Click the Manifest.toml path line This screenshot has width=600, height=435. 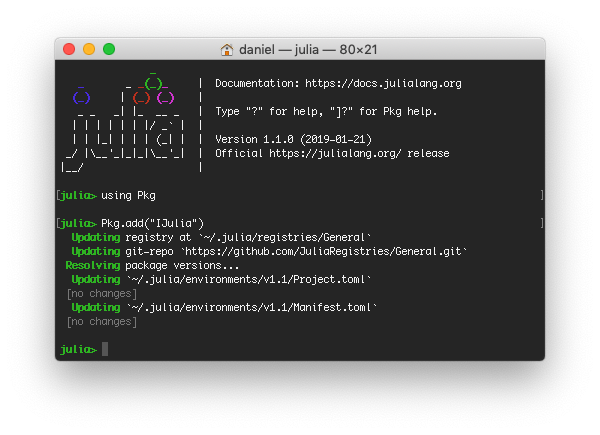224,308
